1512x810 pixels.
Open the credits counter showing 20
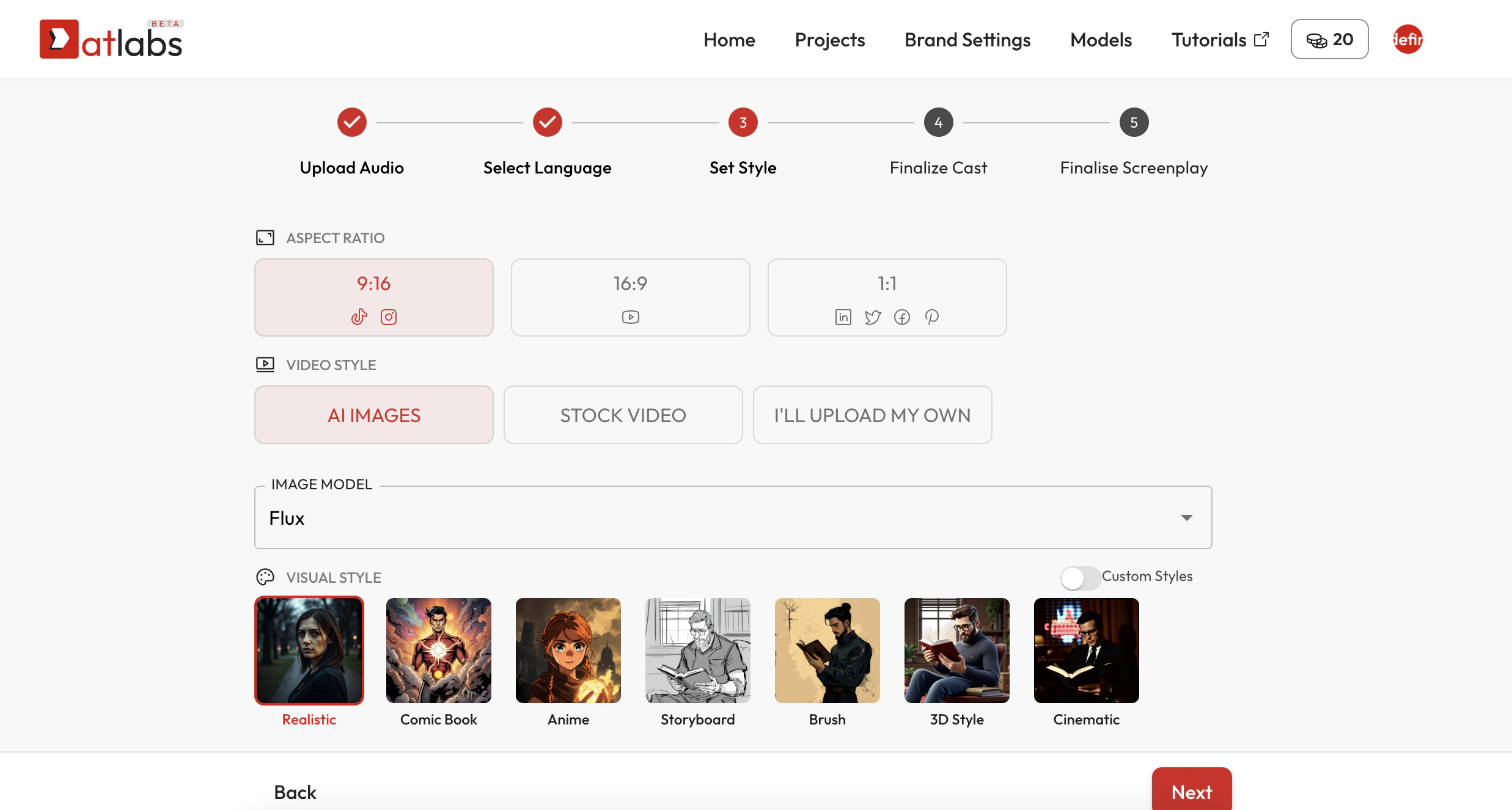pyautogui.click(x=1329, y=40)
